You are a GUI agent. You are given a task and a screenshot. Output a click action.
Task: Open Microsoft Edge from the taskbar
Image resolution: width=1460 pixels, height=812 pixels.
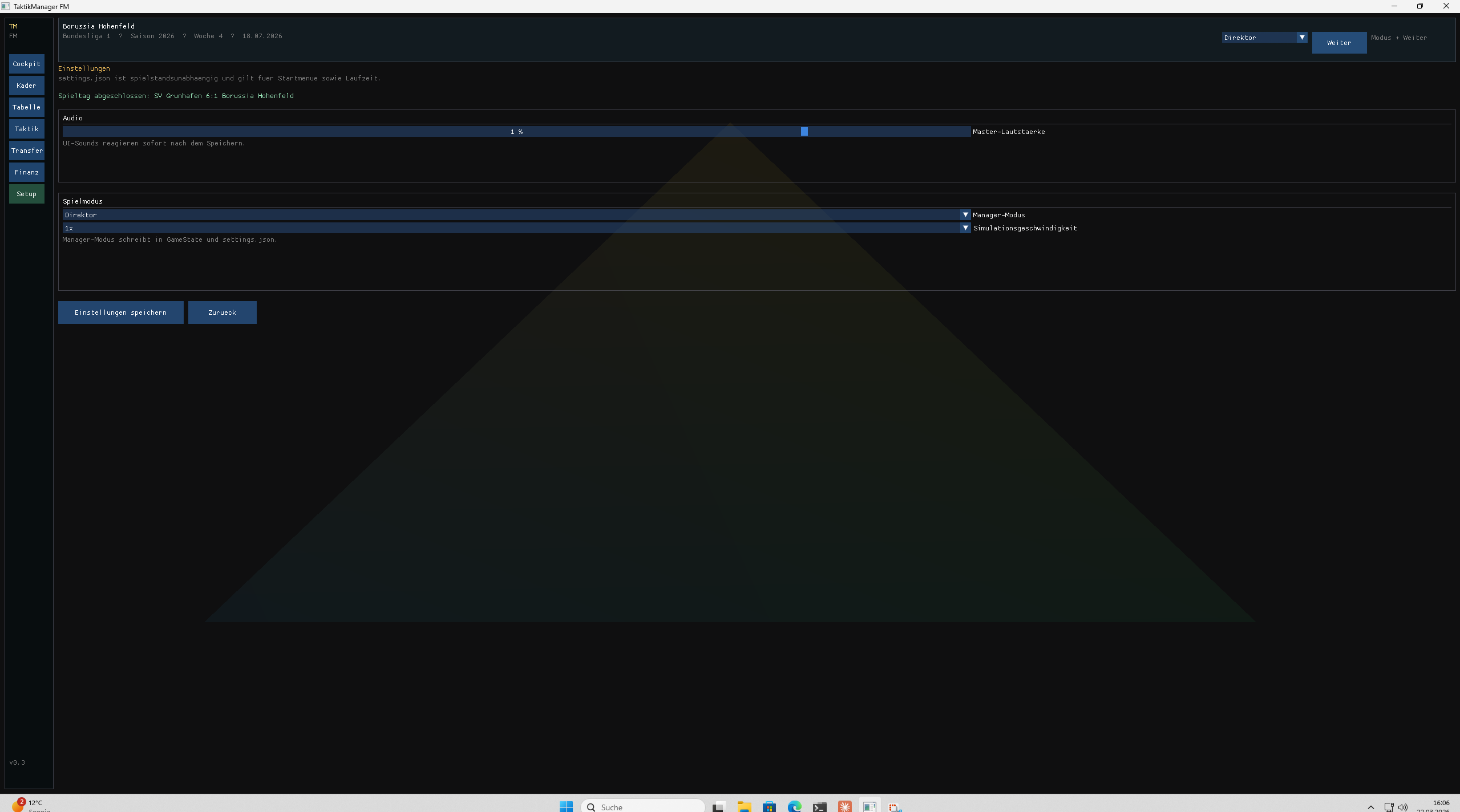[795, 806]
